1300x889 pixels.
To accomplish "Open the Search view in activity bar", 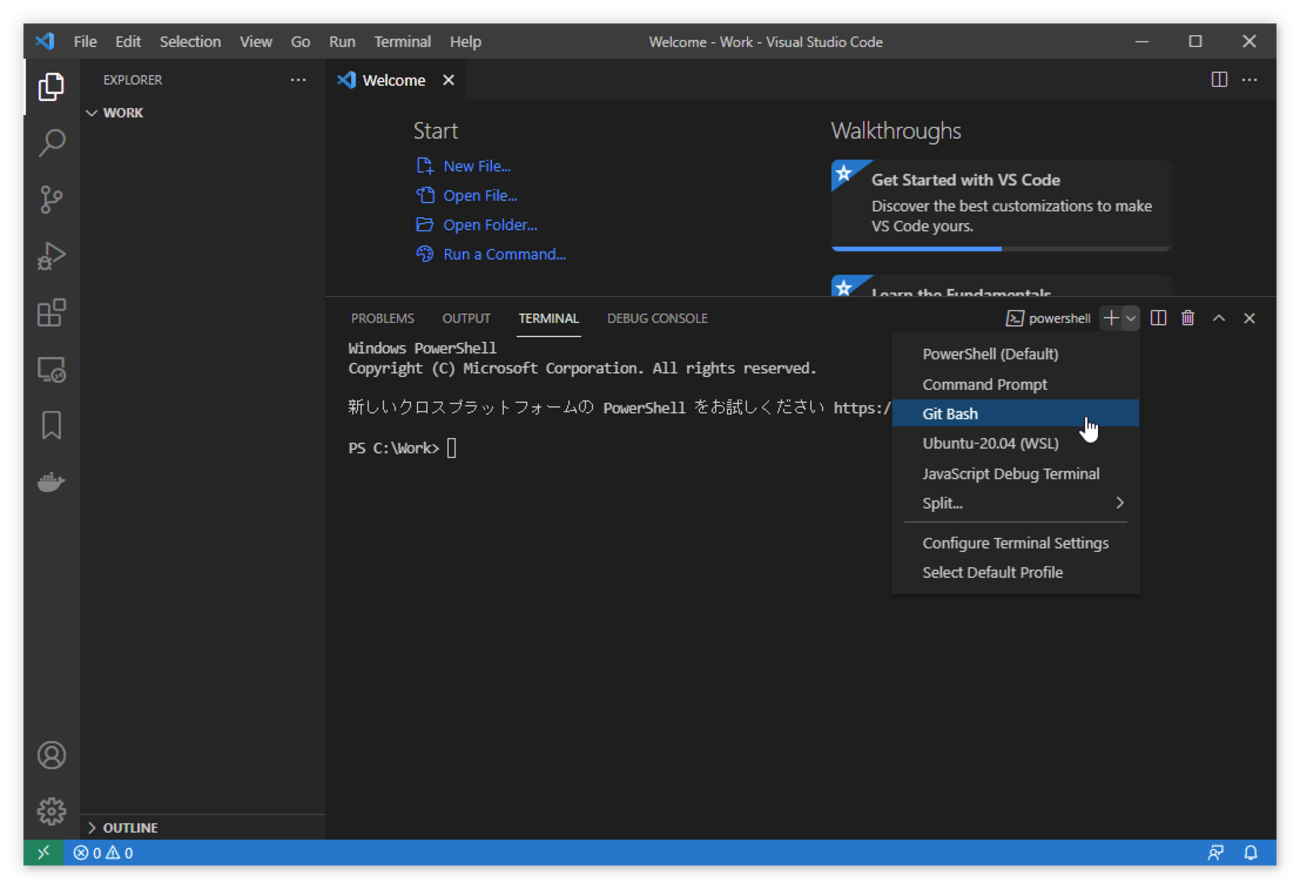I will tap(51, 143).
